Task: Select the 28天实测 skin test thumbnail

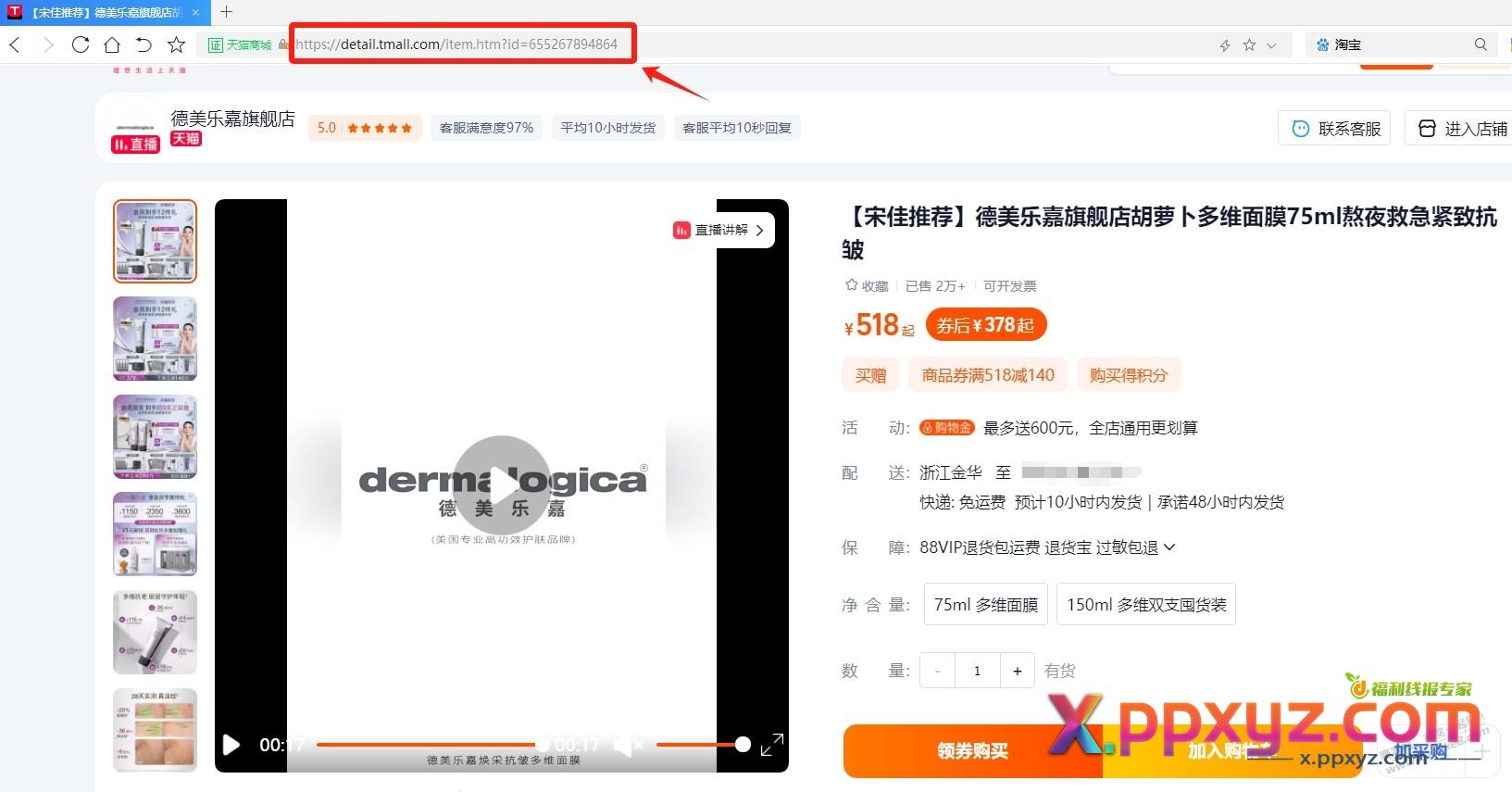Action: pos(155,730)
